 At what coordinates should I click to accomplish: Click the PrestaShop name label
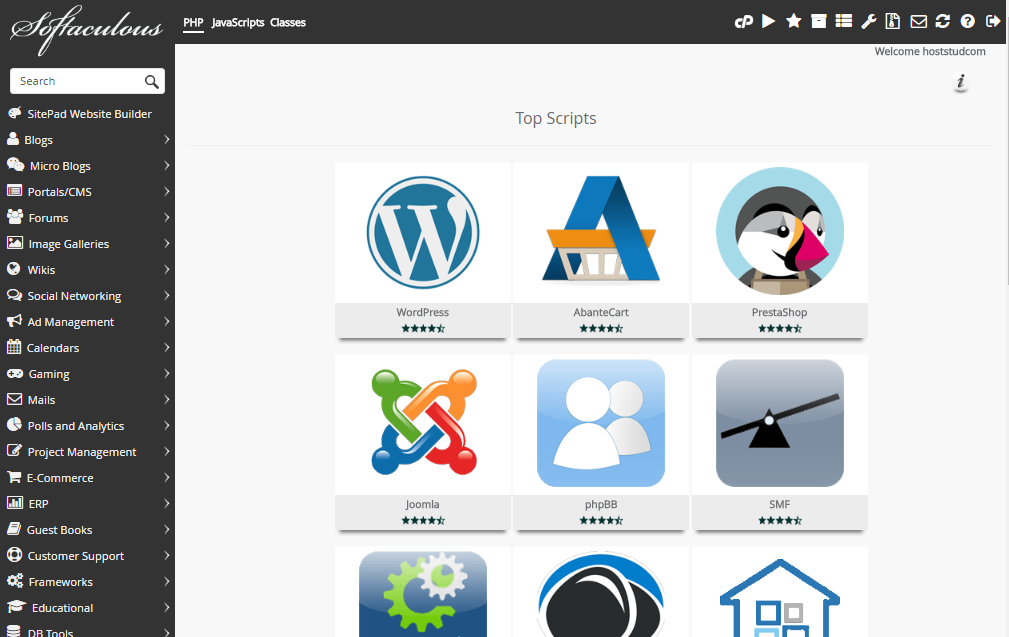779,312
